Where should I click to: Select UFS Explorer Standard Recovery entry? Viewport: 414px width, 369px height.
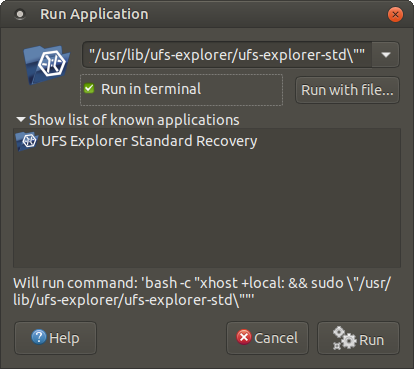(207, 141)
